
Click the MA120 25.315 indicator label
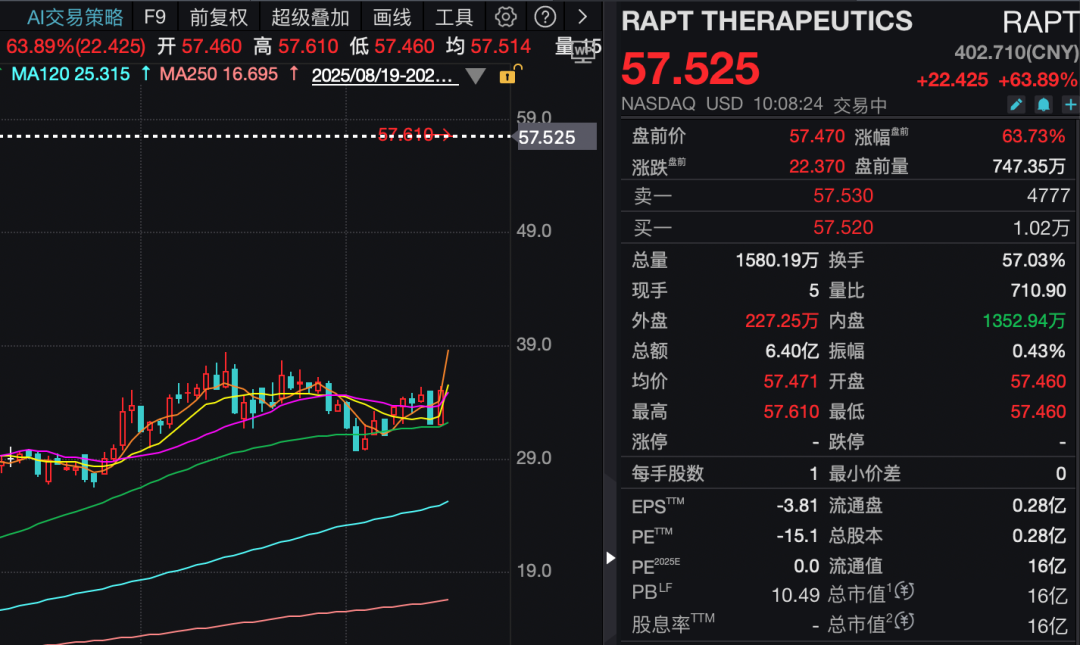[70, 74]
